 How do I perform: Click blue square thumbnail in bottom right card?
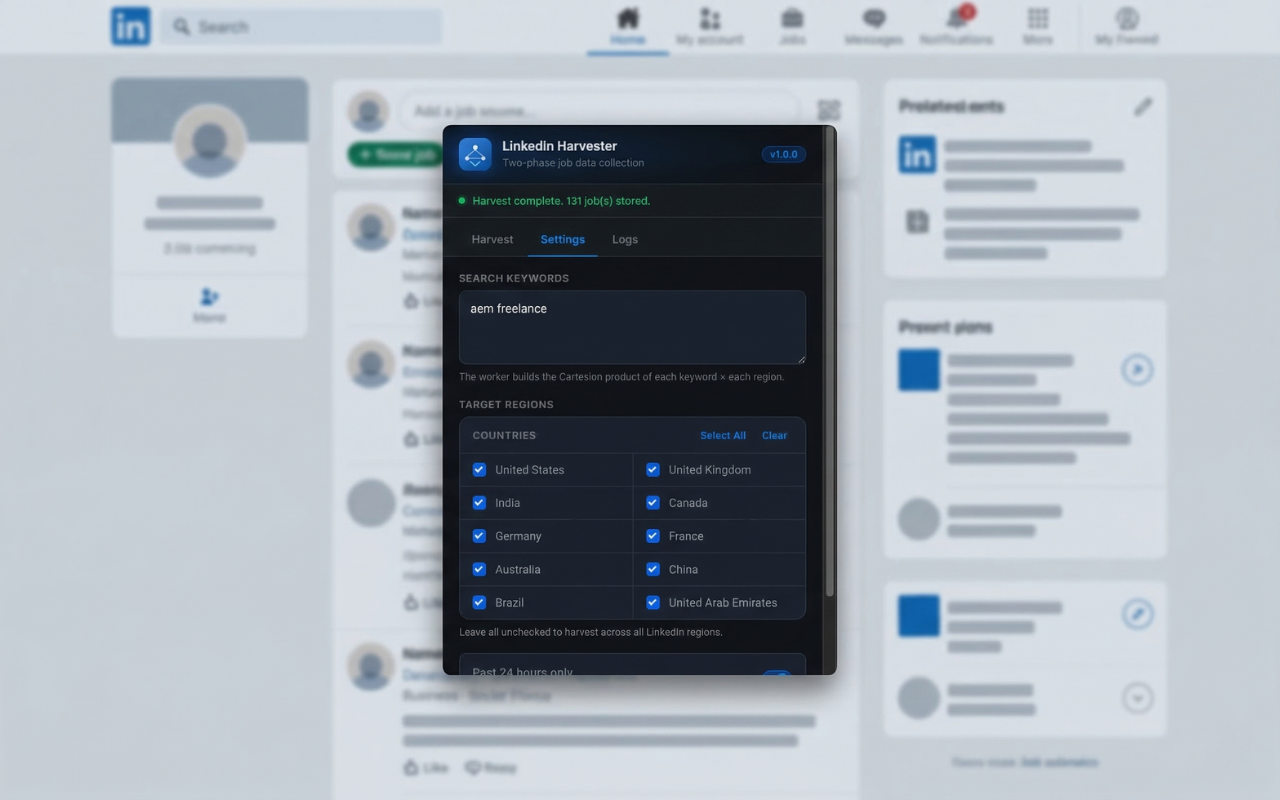point(919,615)
